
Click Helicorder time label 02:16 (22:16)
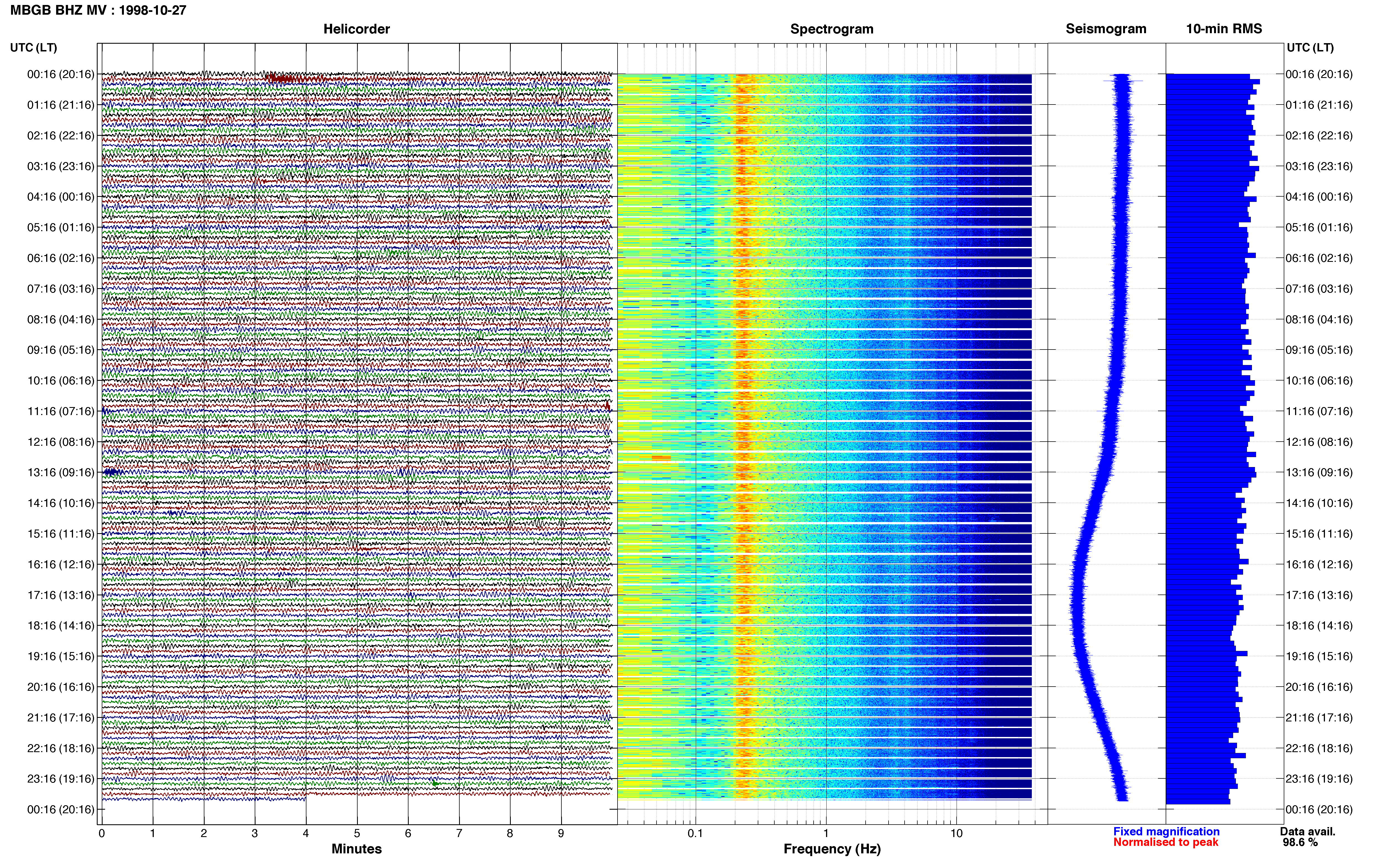[61, 135]
